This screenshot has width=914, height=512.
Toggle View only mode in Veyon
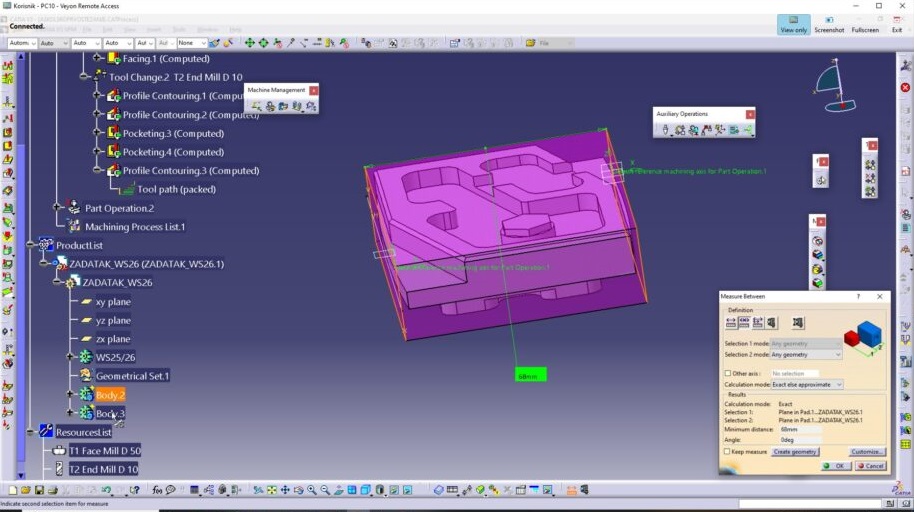coord(793,24)
